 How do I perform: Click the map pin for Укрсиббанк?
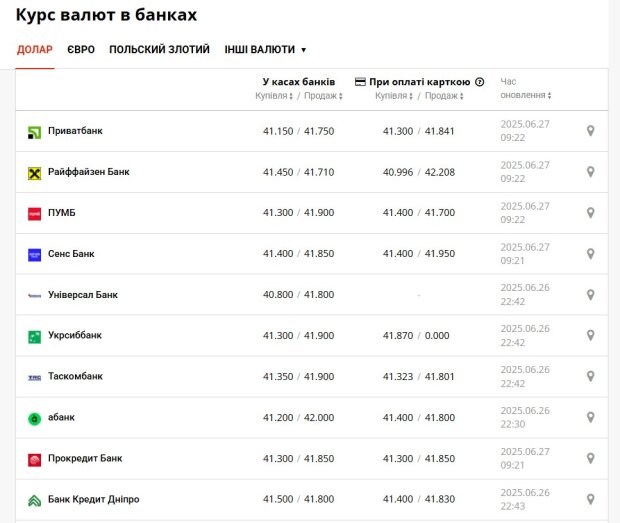(x=590, y=336)
